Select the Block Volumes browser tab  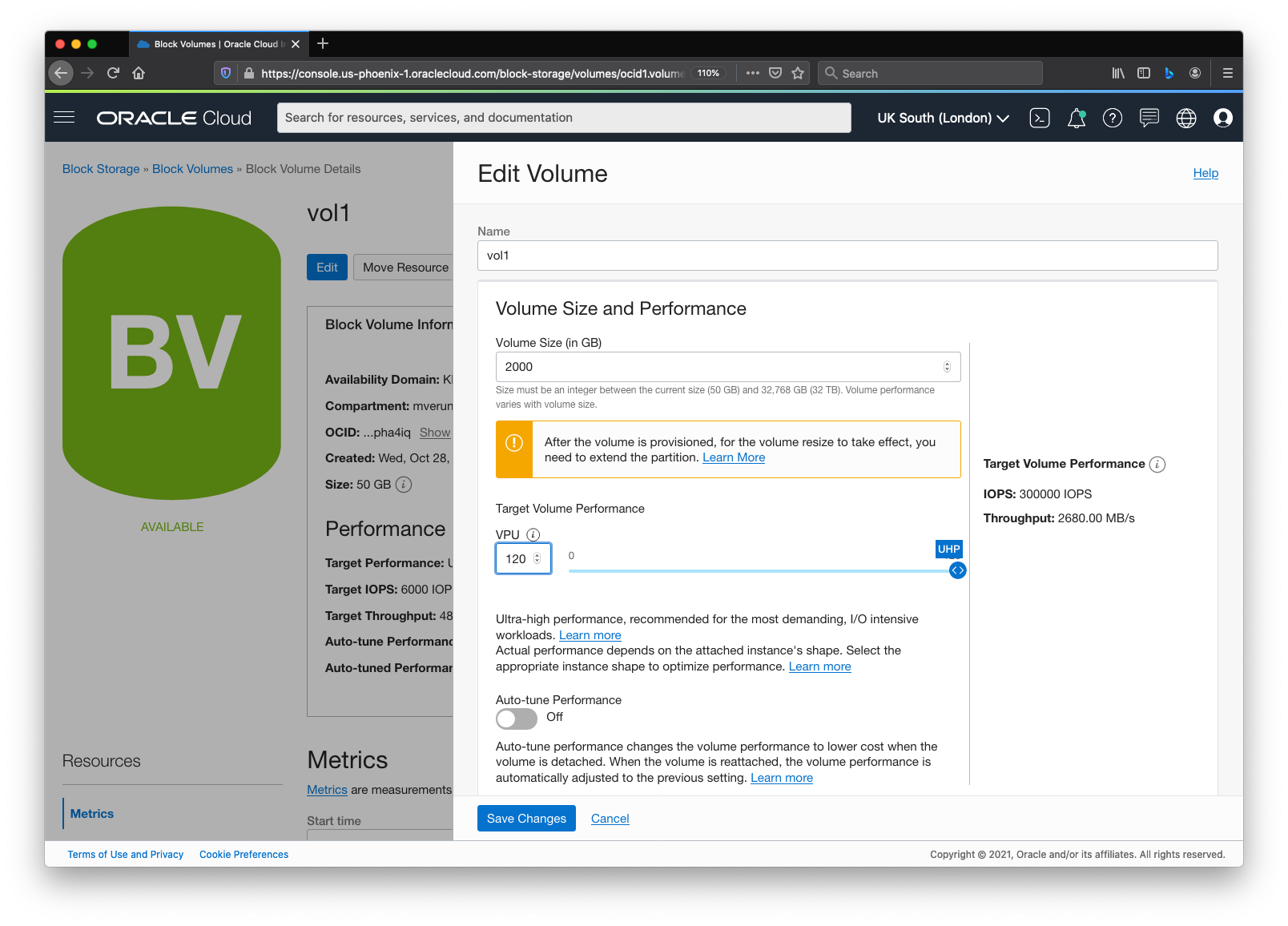(218, 44)
